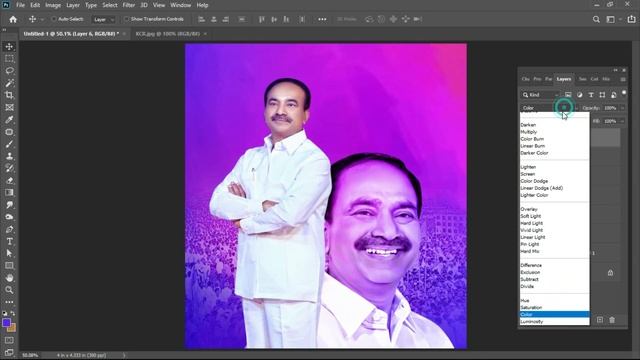Select the Hand tool
The height and width of the screenshot is (360, 640).
click(x=9, y=278)
